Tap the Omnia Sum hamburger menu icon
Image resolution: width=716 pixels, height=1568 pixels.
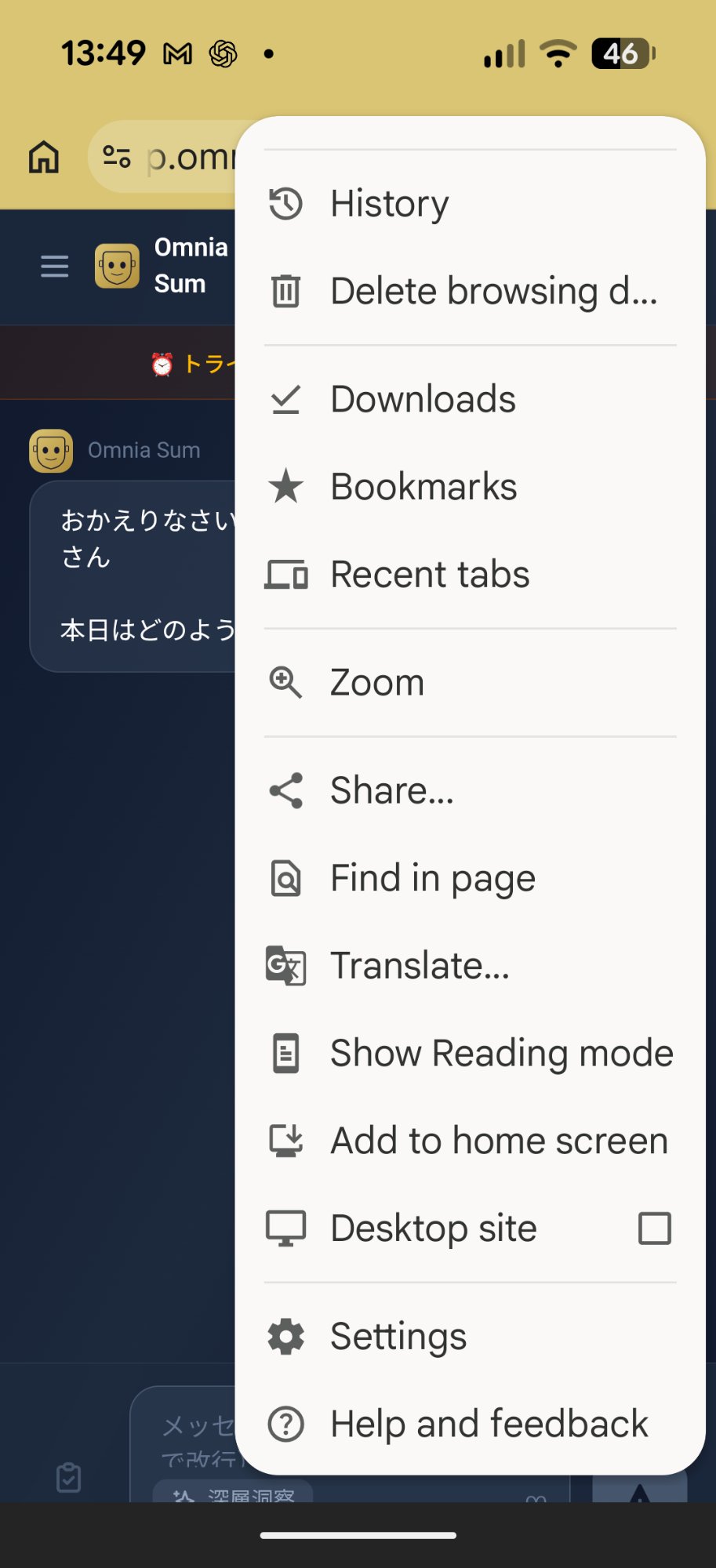pos(55,267)
